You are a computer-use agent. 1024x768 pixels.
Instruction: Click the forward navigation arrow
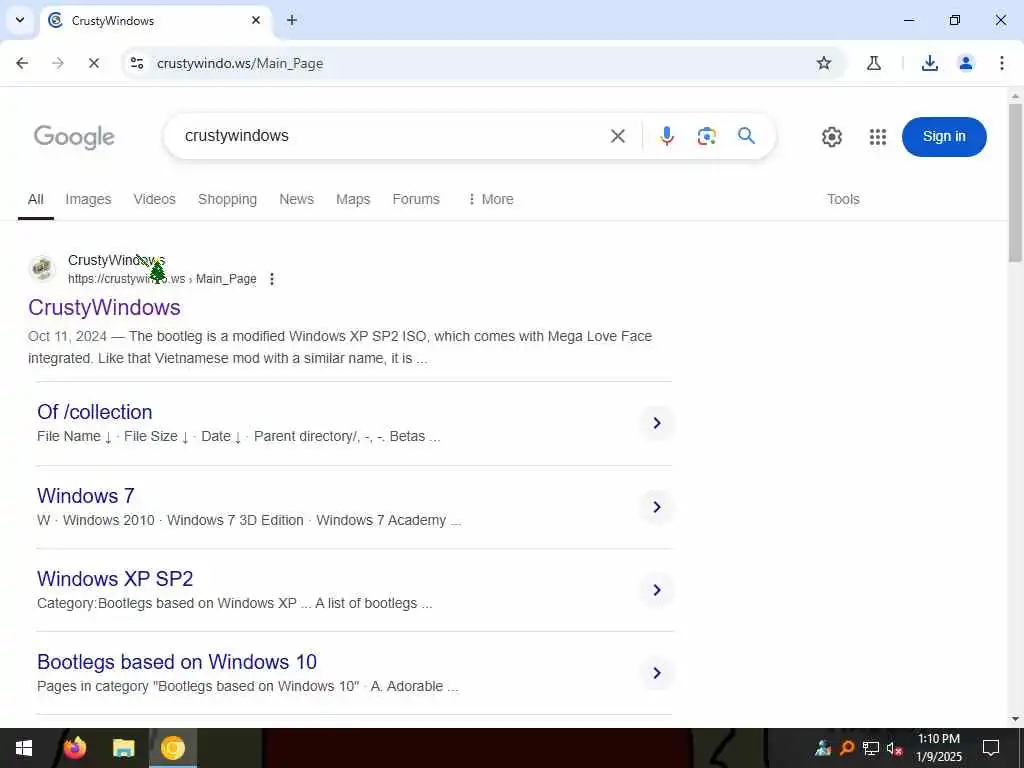(58, 63)
